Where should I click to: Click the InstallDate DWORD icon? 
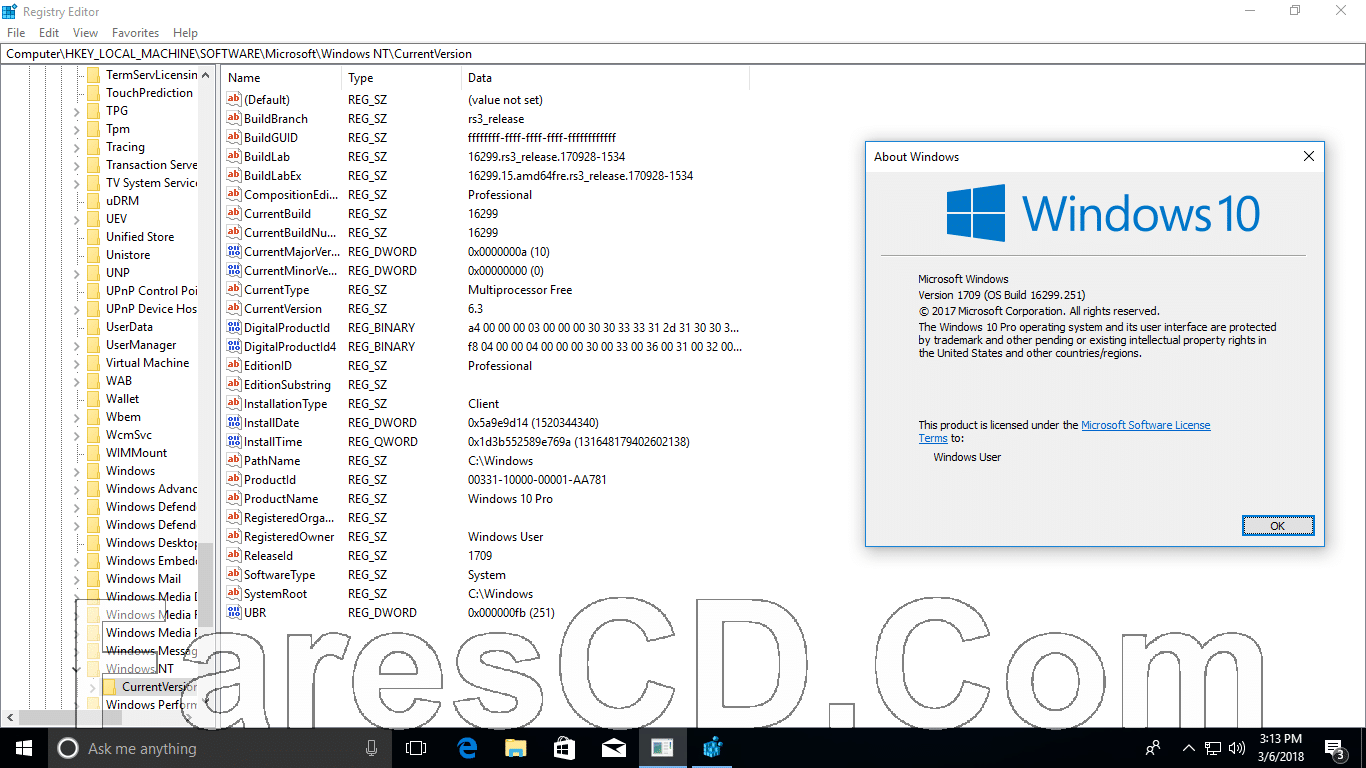pos(234,423)
